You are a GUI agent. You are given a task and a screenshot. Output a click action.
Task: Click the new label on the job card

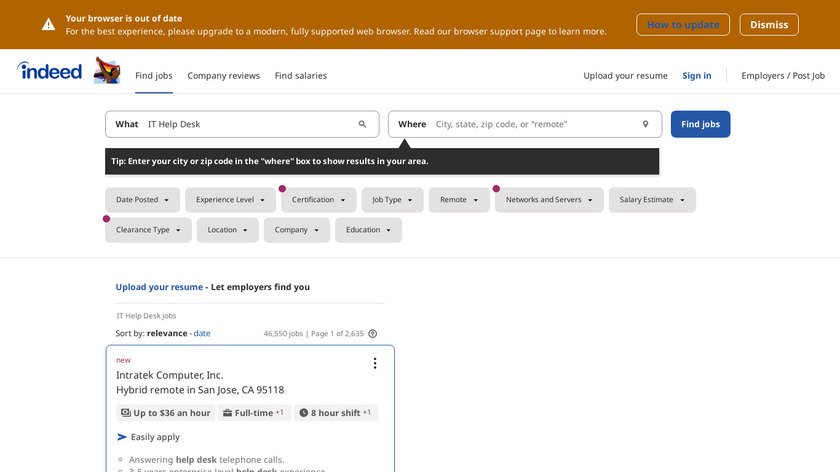123,360
